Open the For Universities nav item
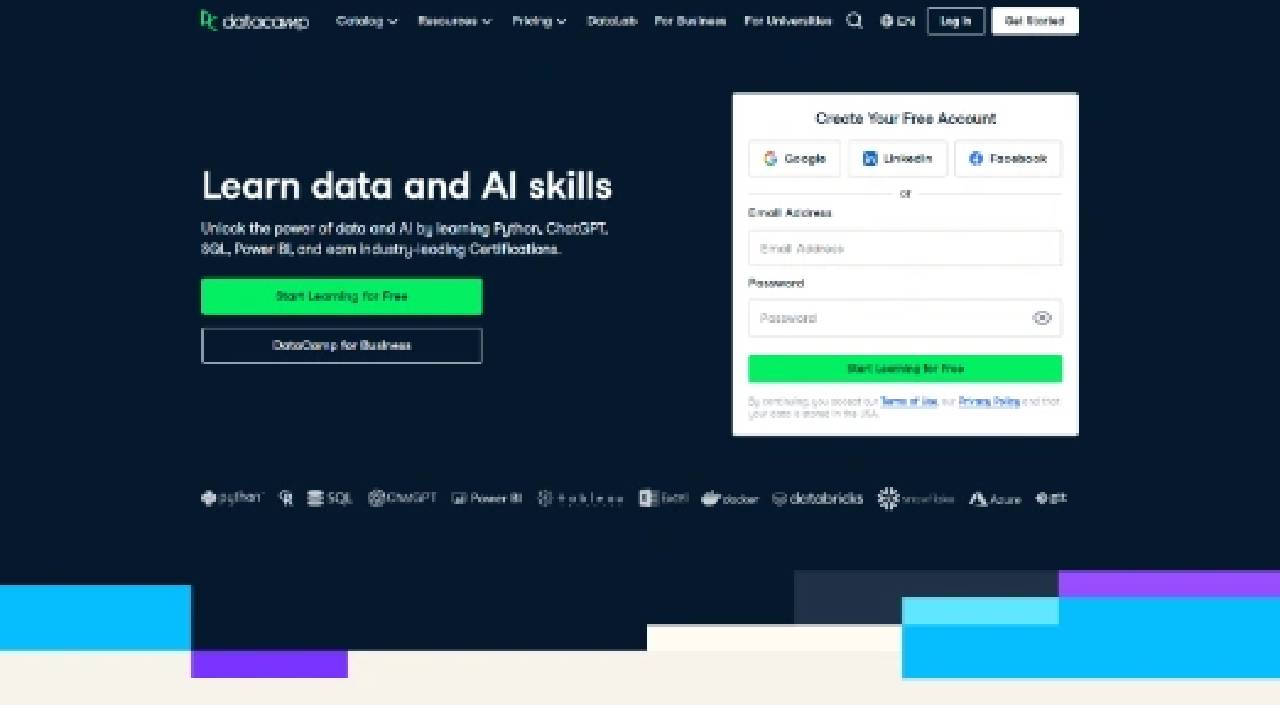 pos(788,21)
